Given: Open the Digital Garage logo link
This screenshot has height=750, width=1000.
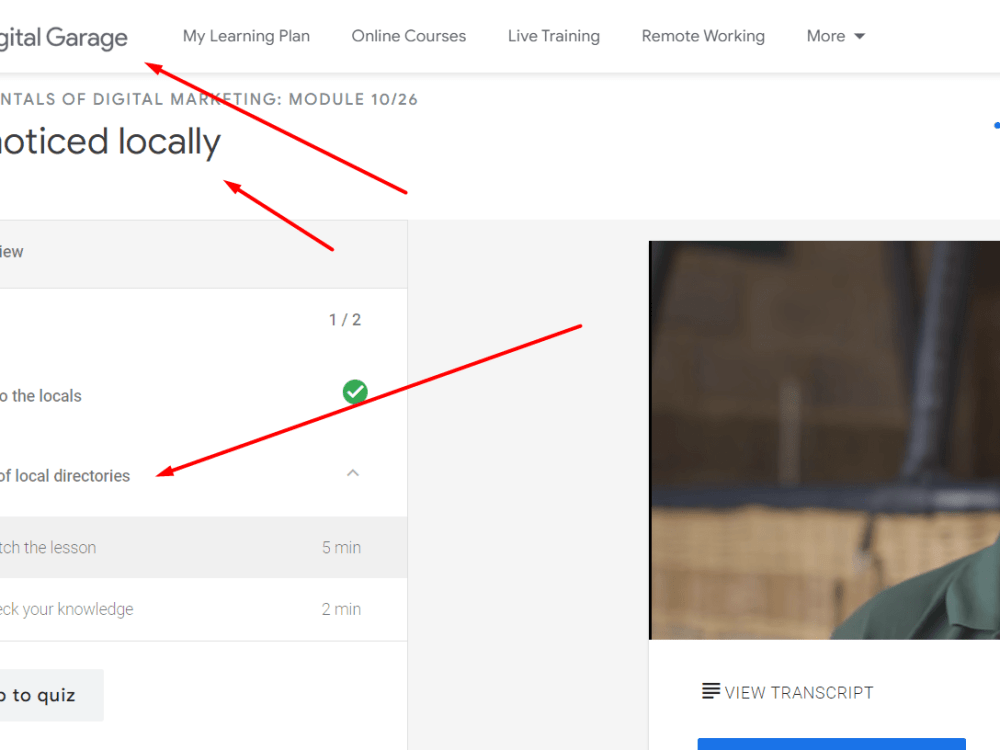Looking at the screenshot, I should click(63, 38).
